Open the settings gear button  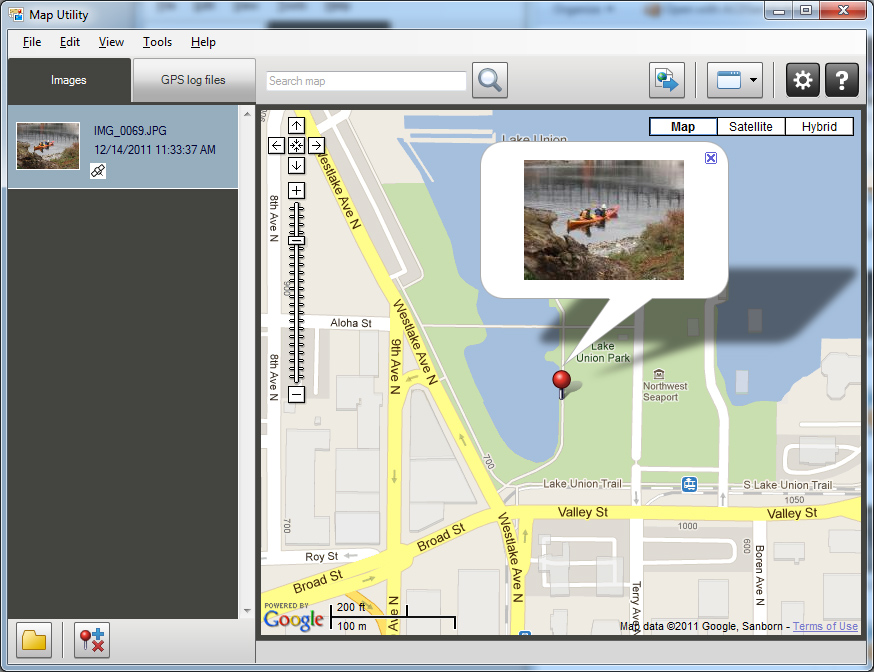(803, 80)
